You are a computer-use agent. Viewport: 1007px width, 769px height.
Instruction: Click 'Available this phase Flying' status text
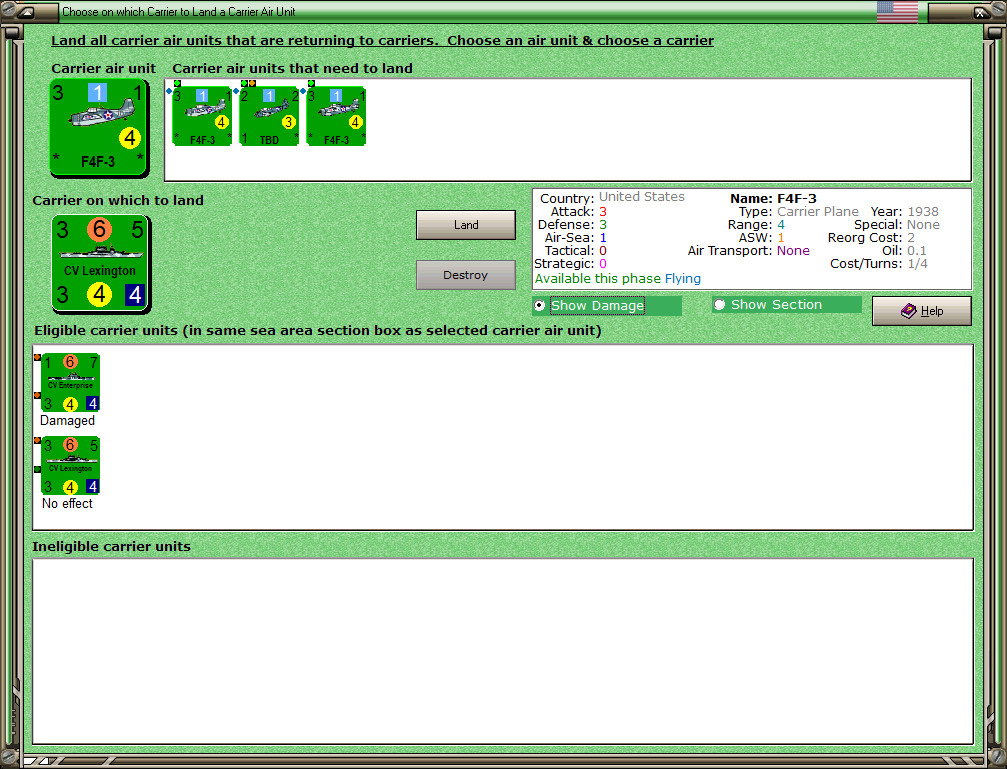pos(618,279)
